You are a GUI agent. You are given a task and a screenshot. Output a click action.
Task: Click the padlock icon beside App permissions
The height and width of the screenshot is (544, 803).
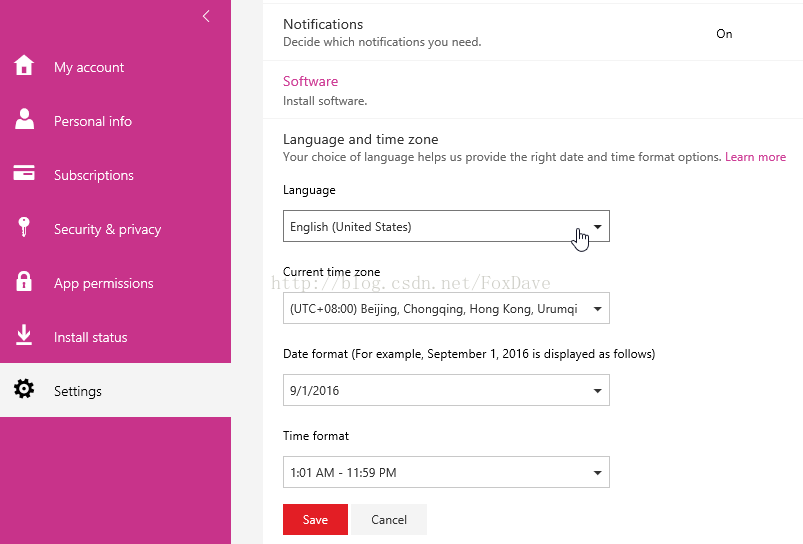click(x=24, y=281)
